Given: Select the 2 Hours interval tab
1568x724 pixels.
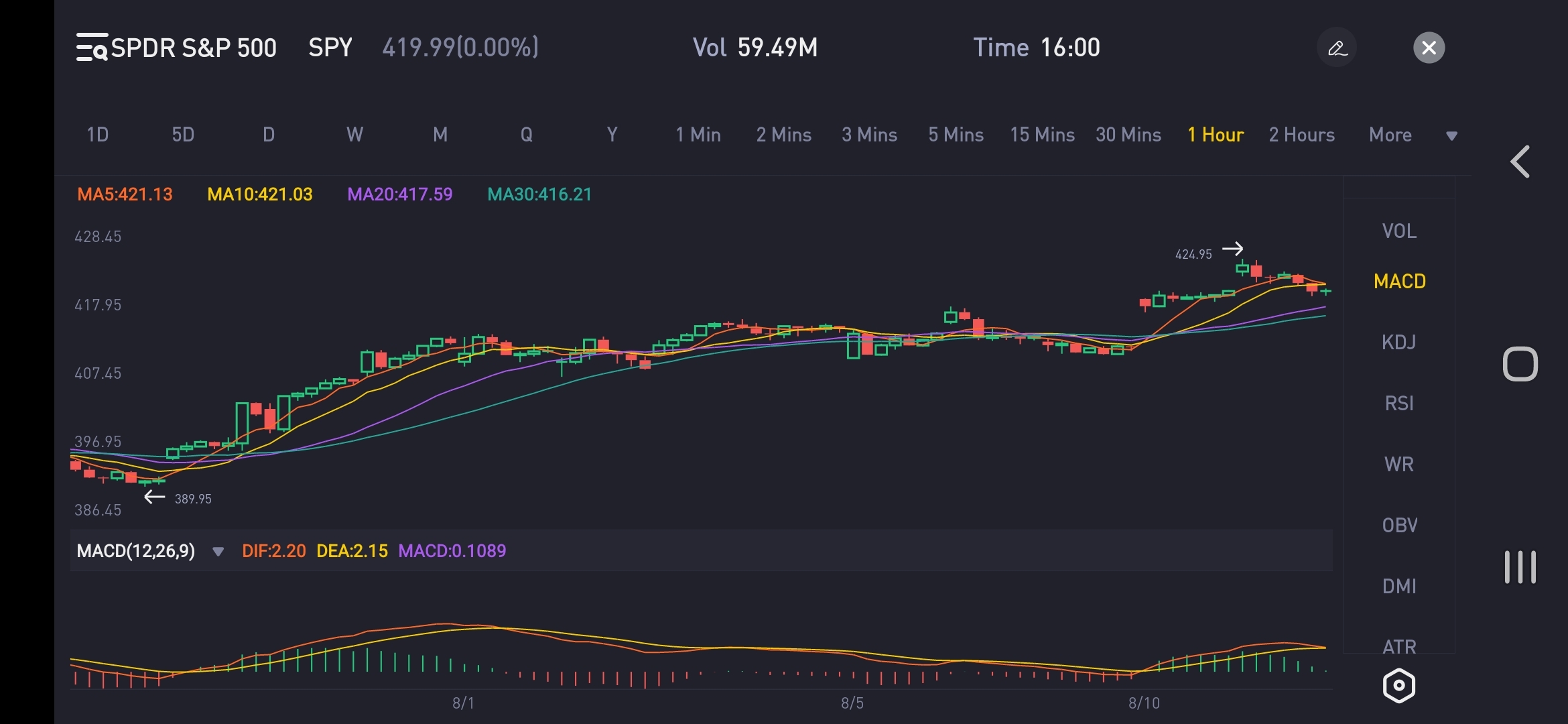Looking at the screenshot, I should pos(1301,135).
